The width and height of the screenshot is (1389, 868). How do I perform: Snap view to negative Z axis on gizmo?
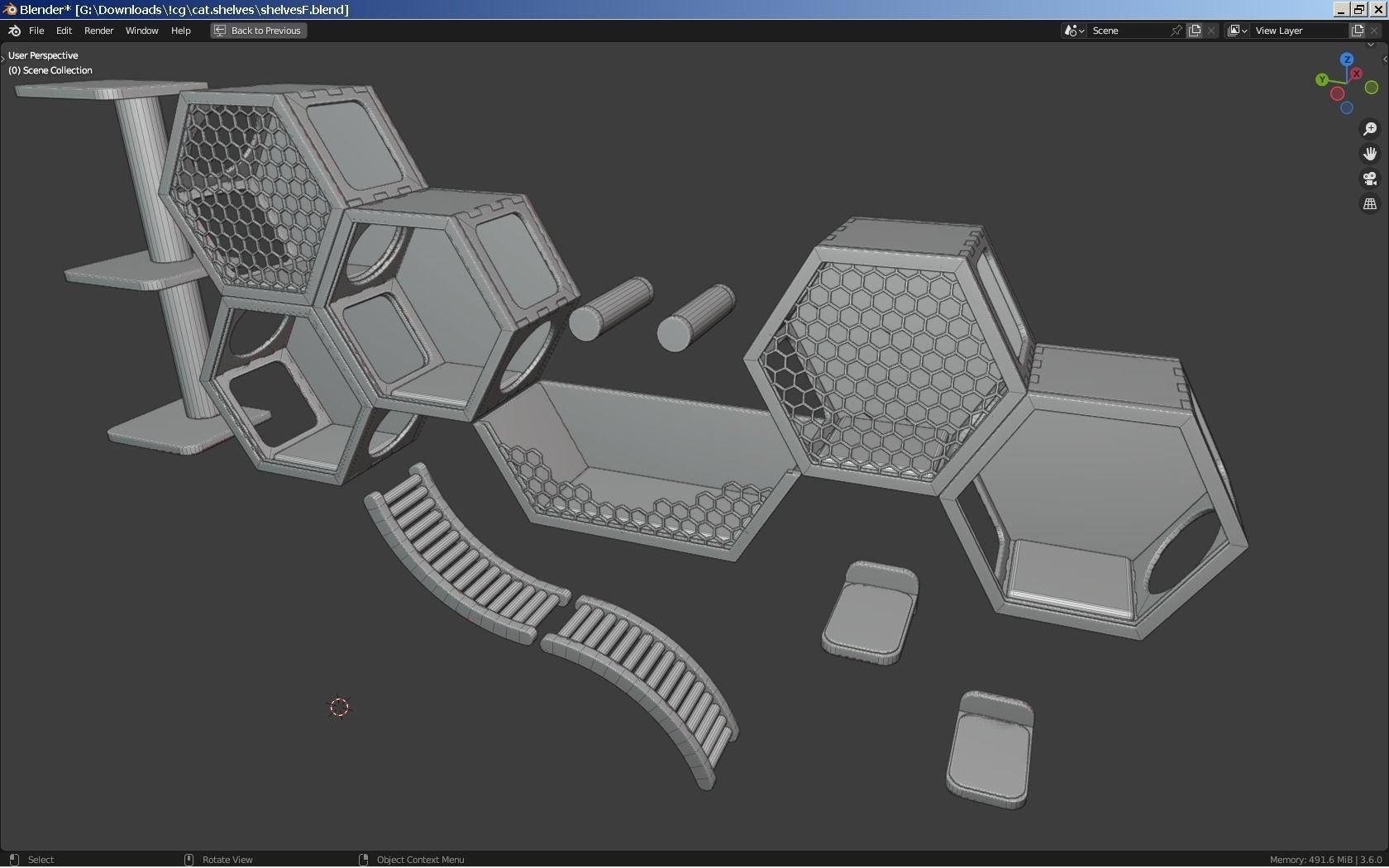click(x=1347, y=108)
